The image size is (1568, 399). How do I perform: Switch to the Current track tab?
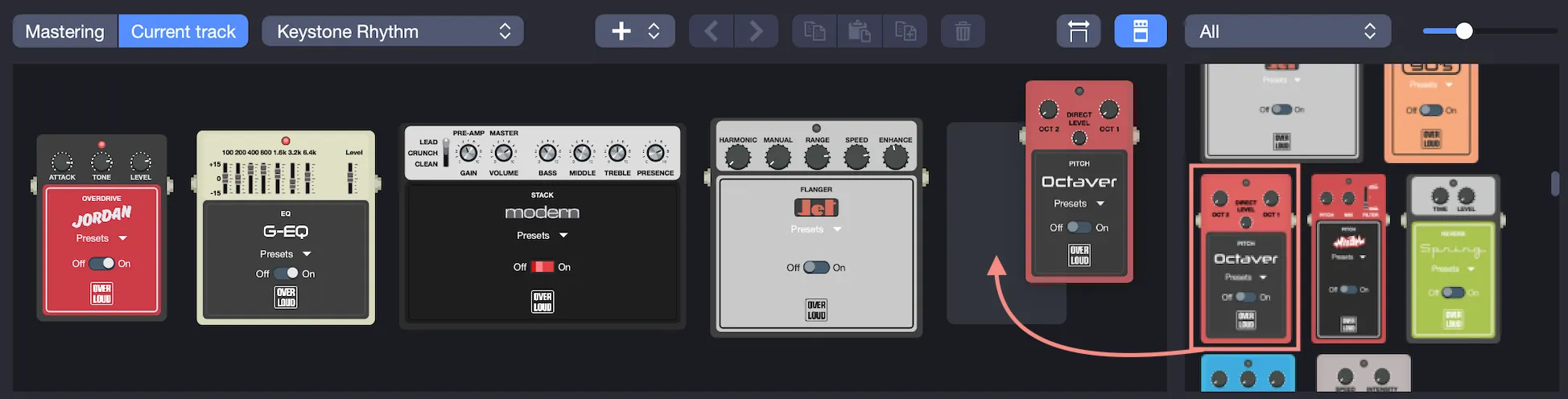click(184, 31)
